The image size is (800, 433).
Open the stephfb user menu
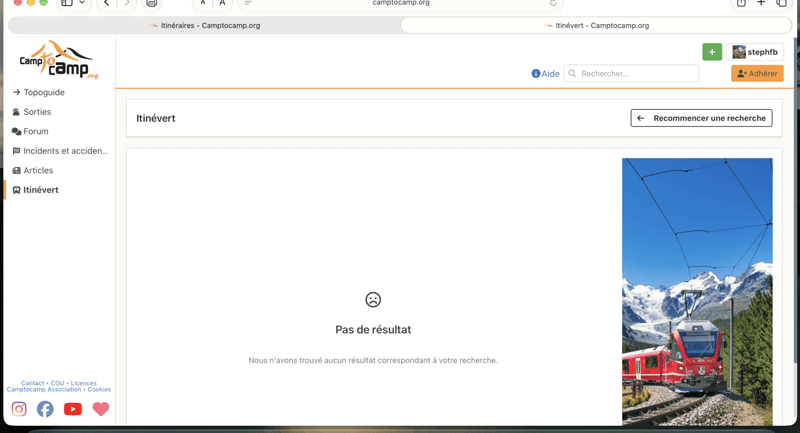755,52
